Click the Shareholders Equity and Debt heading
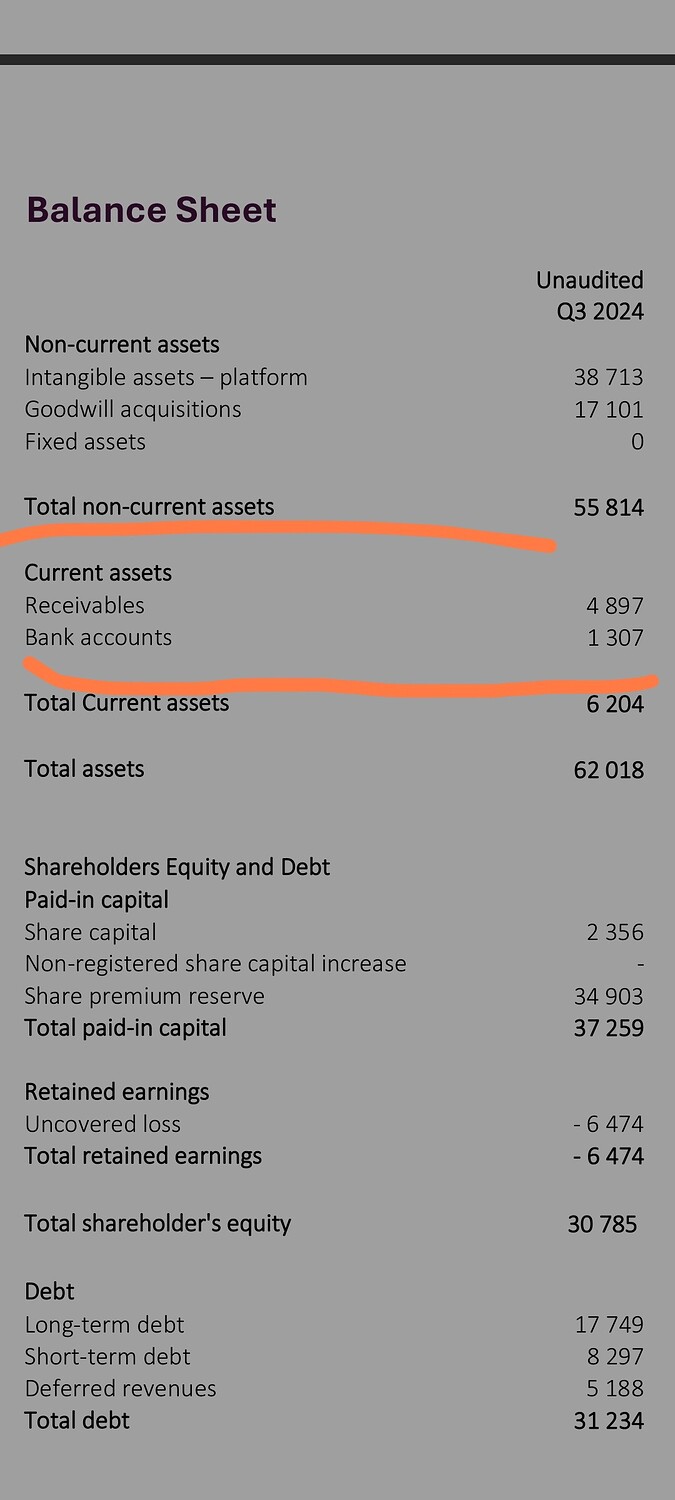The width and height of the screenshot is (675, 1500). coord(177,867)
